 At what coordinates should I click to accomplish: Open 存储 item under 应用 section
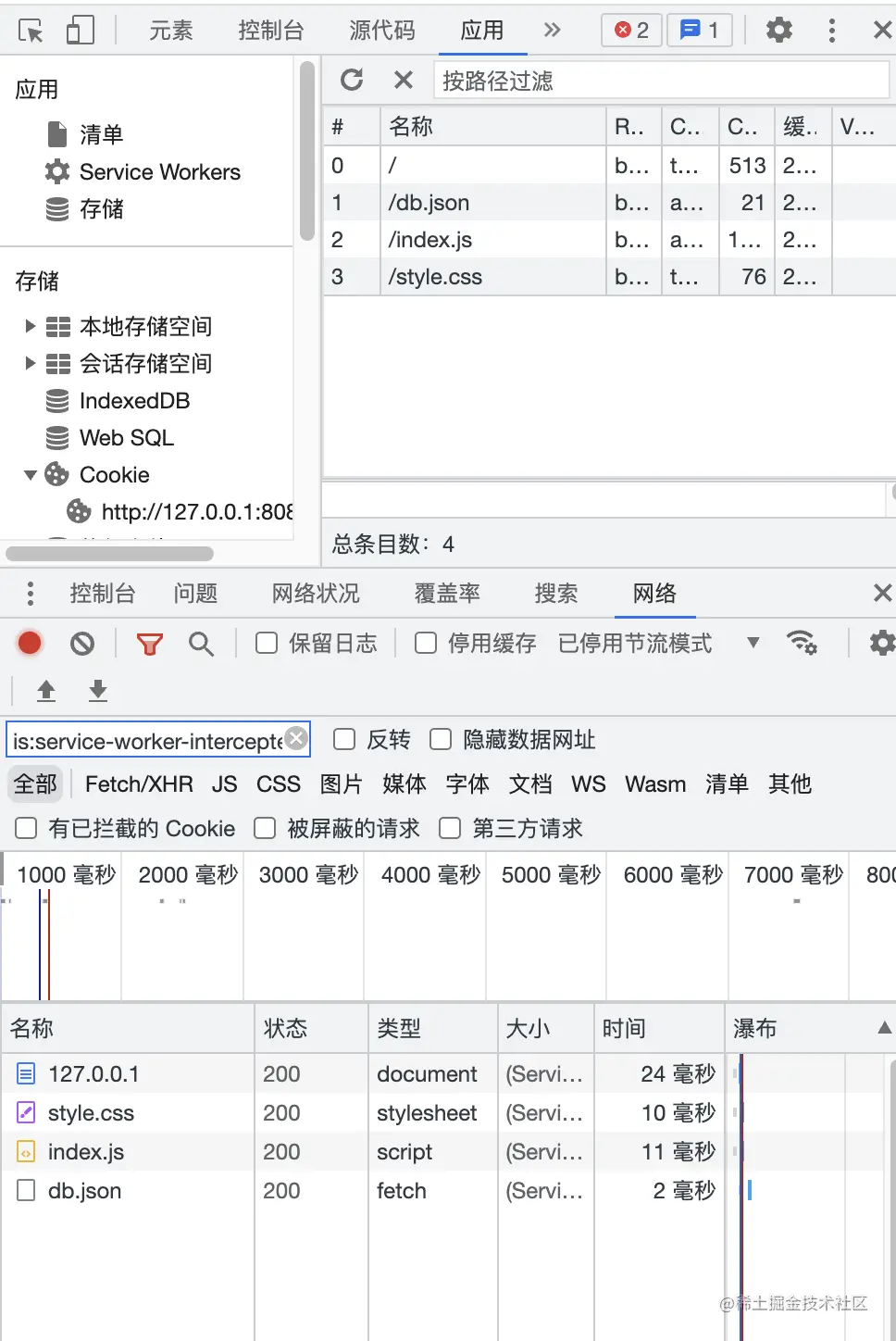point(85,208)
